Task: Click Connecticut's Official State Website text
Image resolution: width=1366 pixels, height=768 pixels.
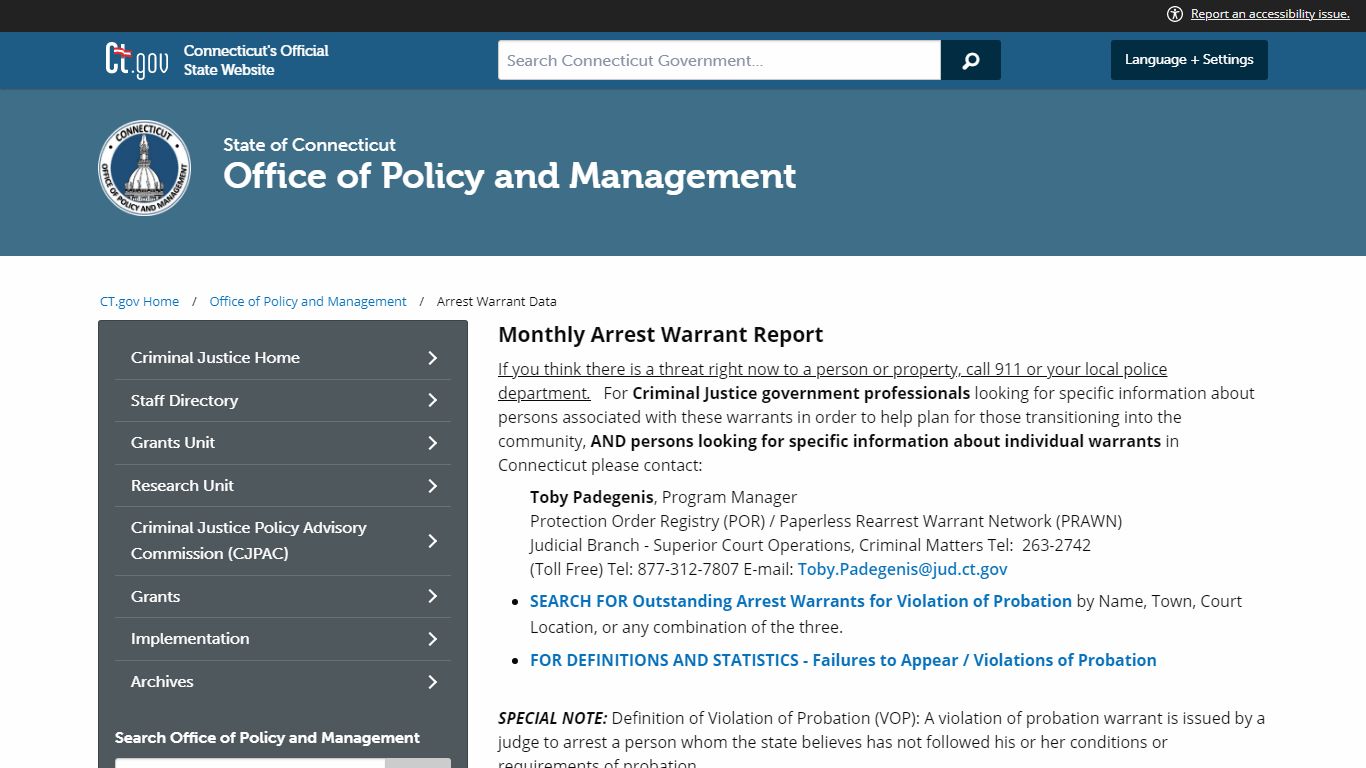Action: [256, 60]
